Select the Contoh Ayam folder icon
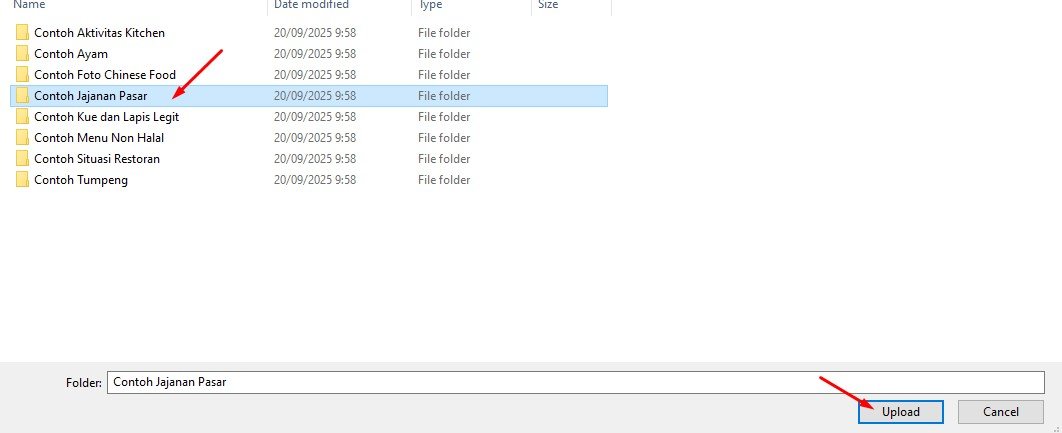Viewport: 1062px width, 433px height. click(22, 54)
